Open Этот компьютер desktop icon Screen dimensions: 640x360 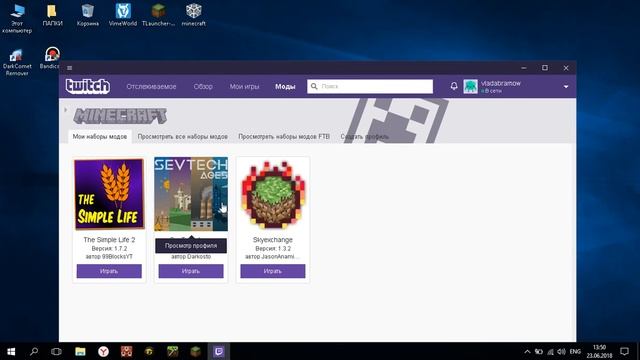(x=17, y=18)
